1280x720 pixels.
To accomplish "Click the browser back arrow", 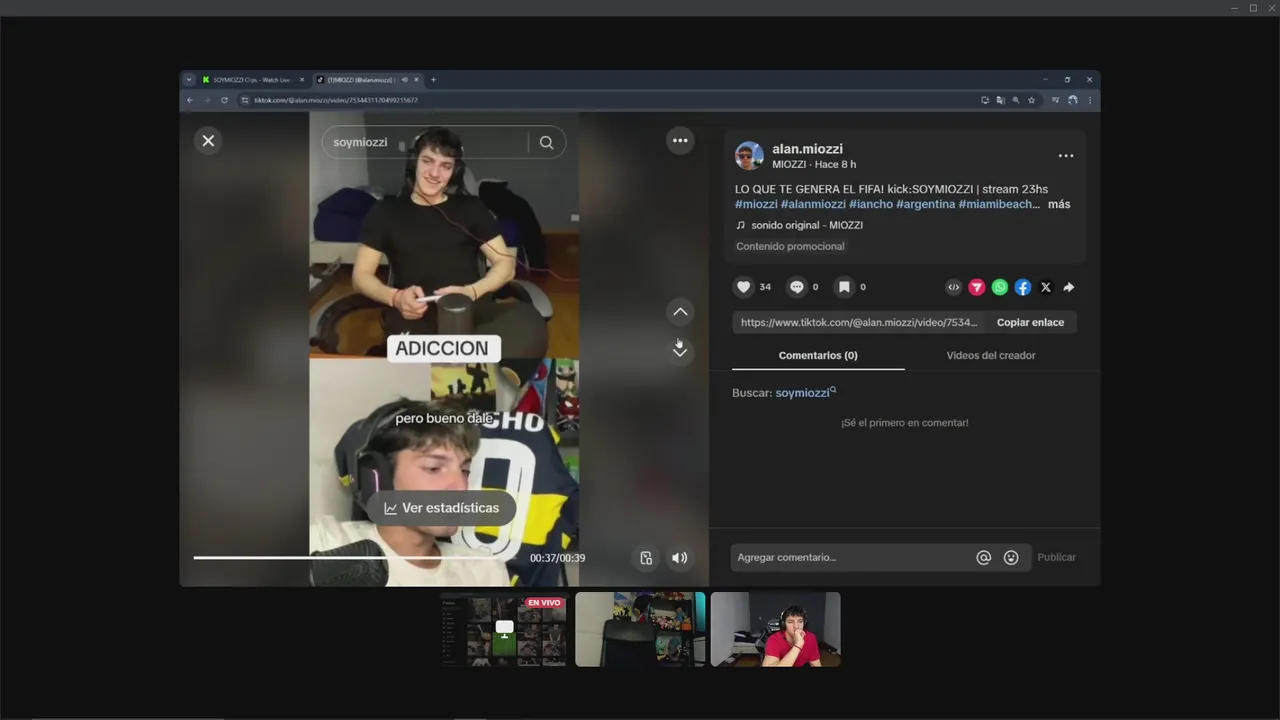I will click(189, 100).
